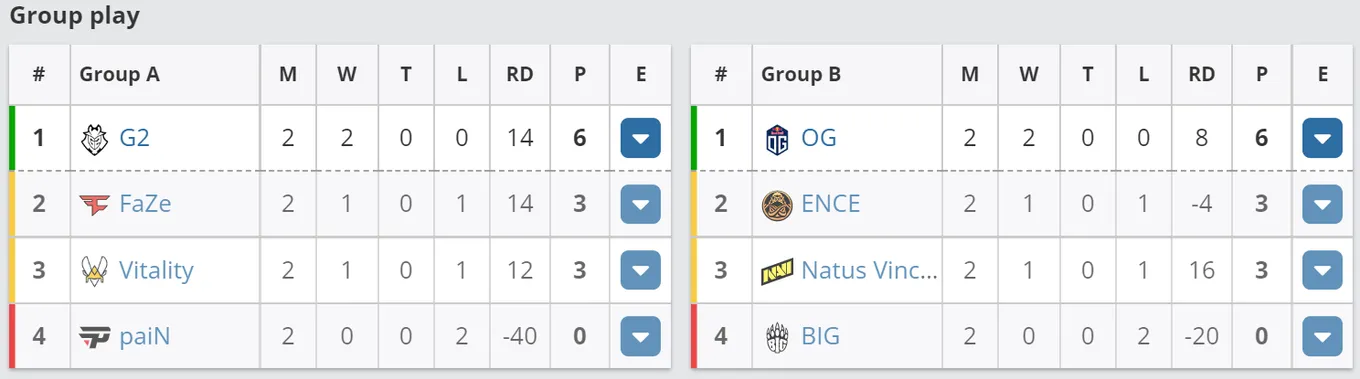The image size is (1360, 379).
Task: Click the OG team logo icon
Action: point(777,138)
